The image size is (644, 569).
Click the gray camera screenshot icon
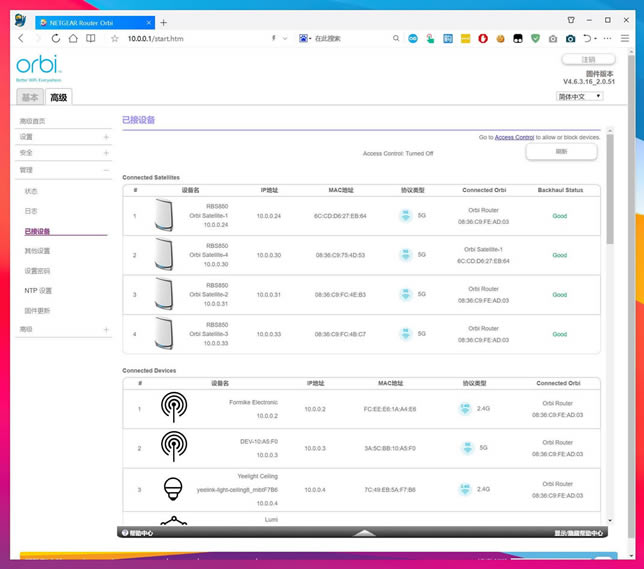pyautogui.click(x=553, y=39)
